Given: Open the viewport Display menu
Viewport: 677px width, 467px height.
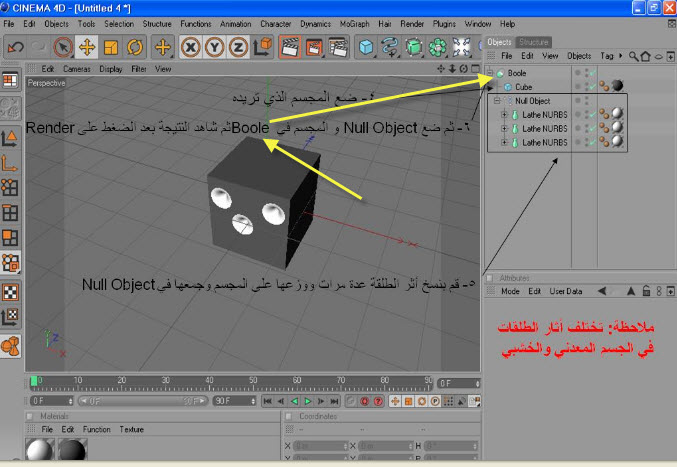Looking at the screenshot, I should click(111, 69).
